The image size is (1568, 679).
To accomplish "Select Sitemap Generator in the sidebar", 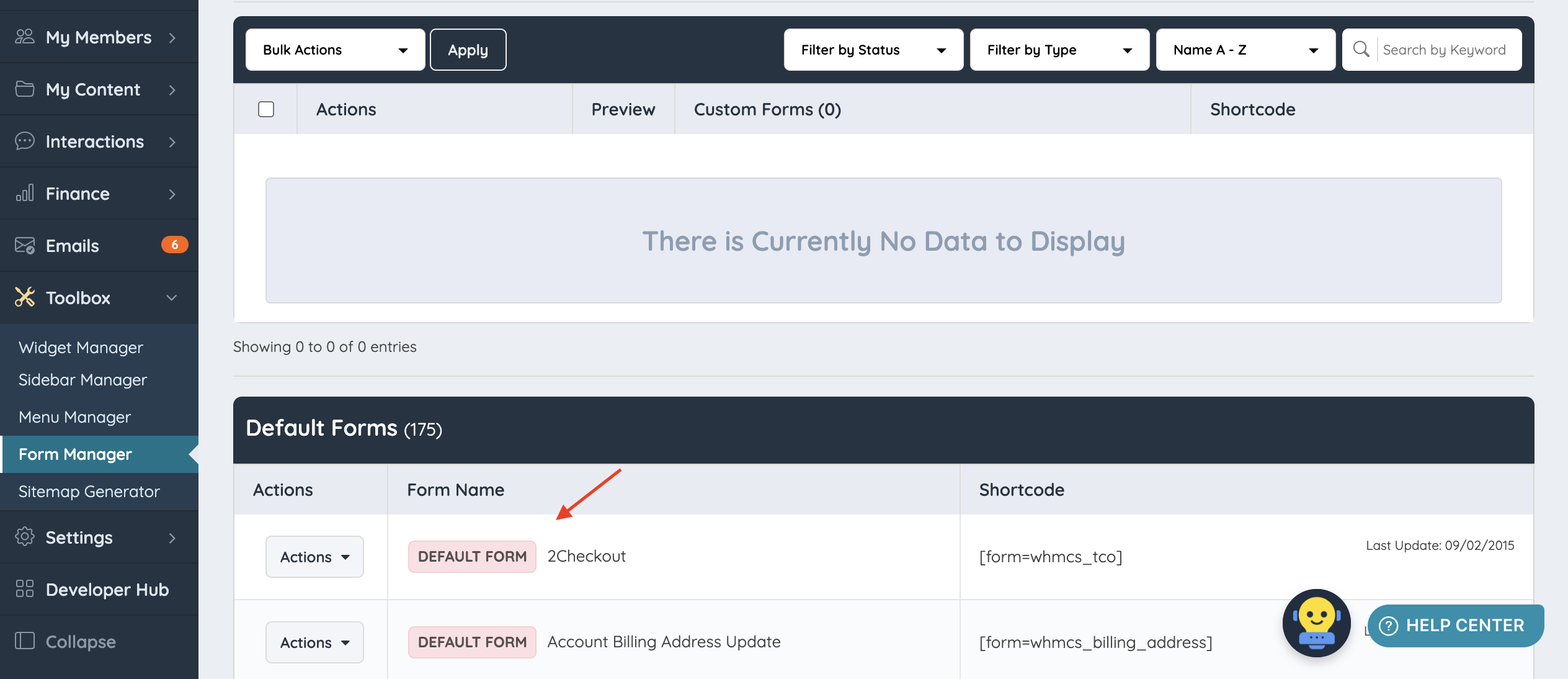I will 89,491.
